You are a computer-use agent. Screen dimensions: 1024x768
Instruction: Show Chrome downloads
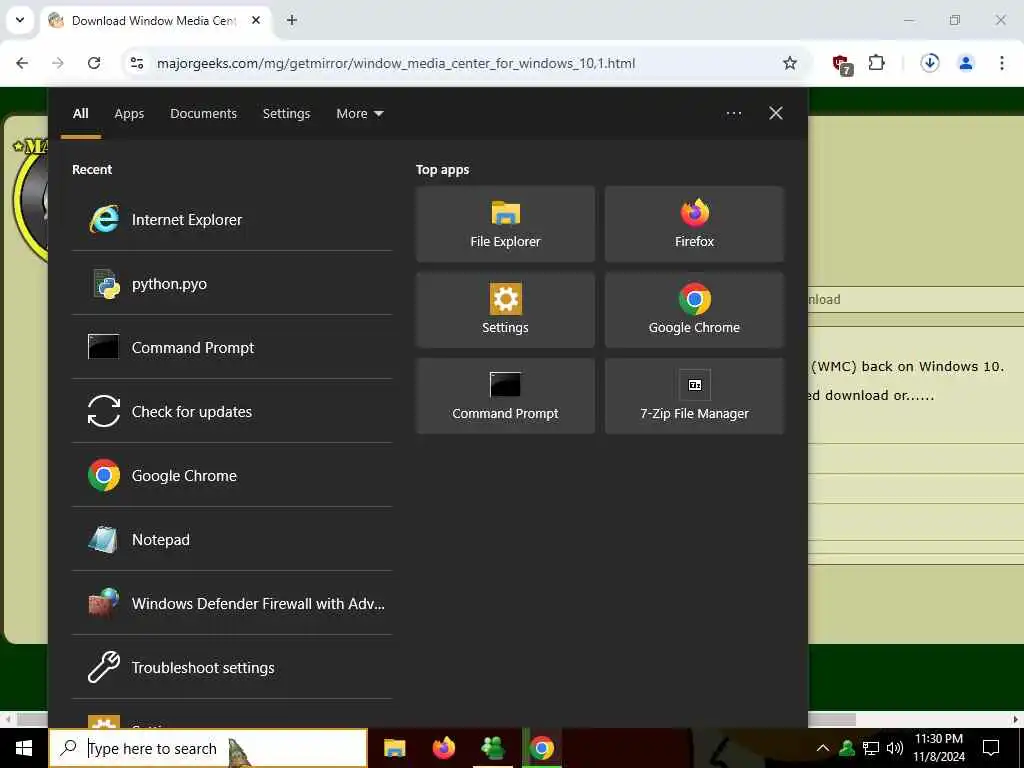(x=929, y=63)
